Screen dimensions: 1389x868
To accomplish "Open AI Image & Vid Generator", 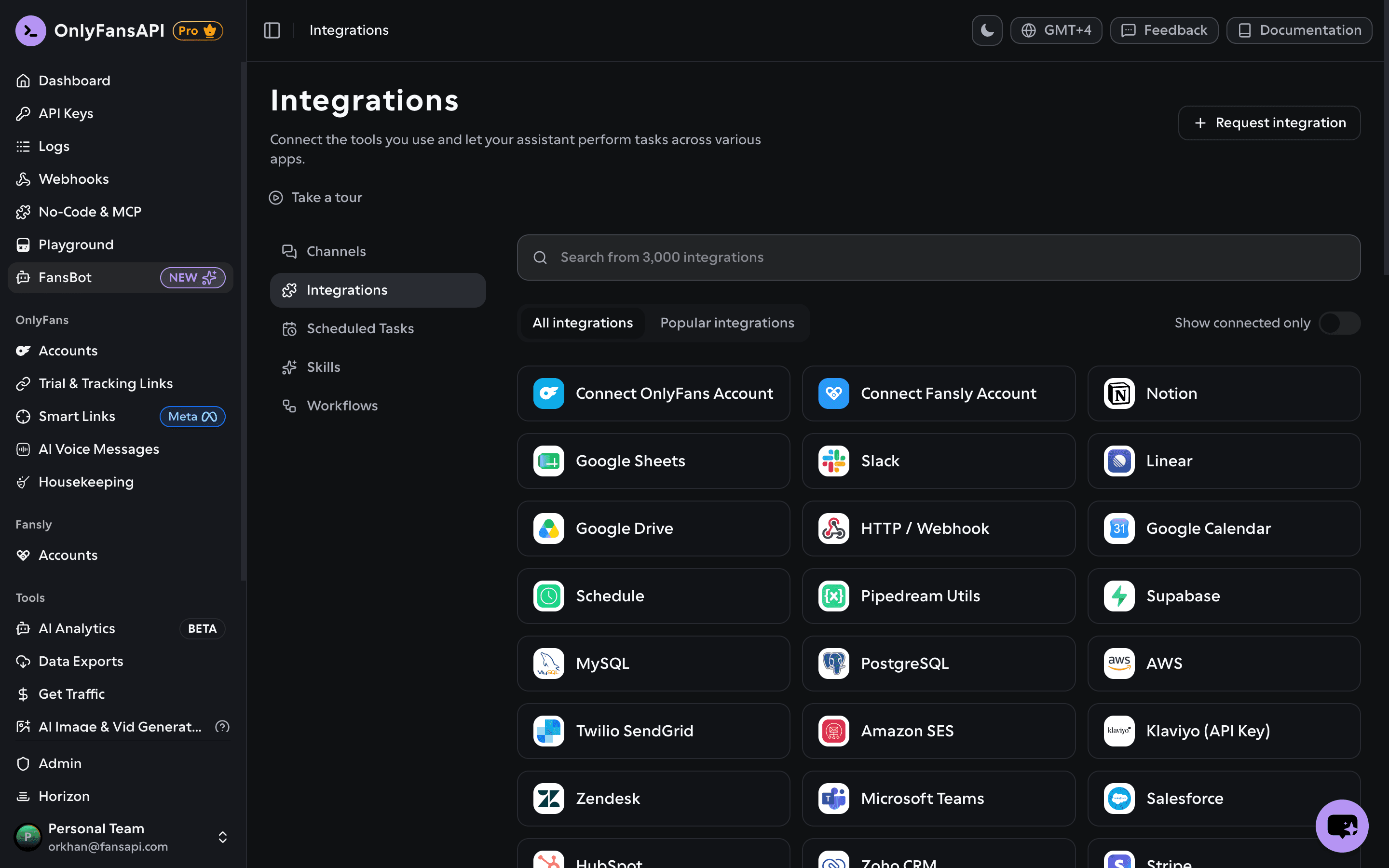I will pyautogui.click(x=109, y=727).
